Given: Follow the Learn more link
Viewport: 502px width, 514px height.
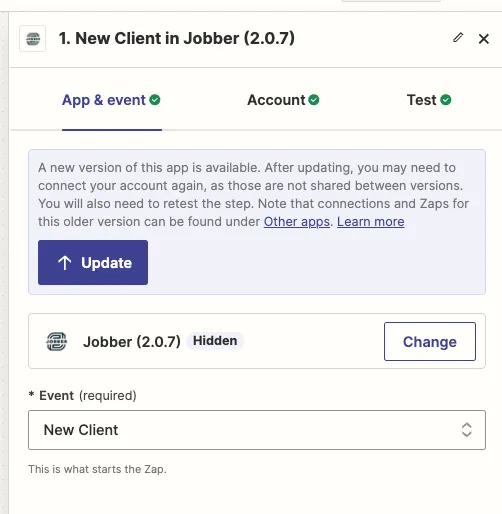Looking at the screenshot, I should coord(371,222).
